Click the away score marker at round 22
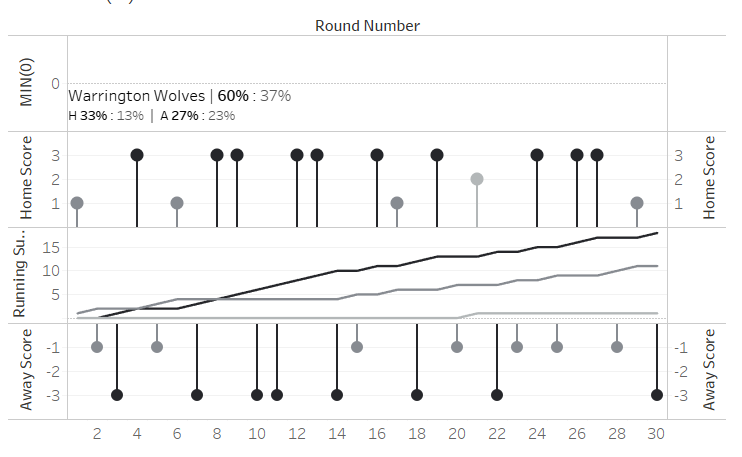The height and width of the screenshot is (457, 742). click(x=497, y=395)
